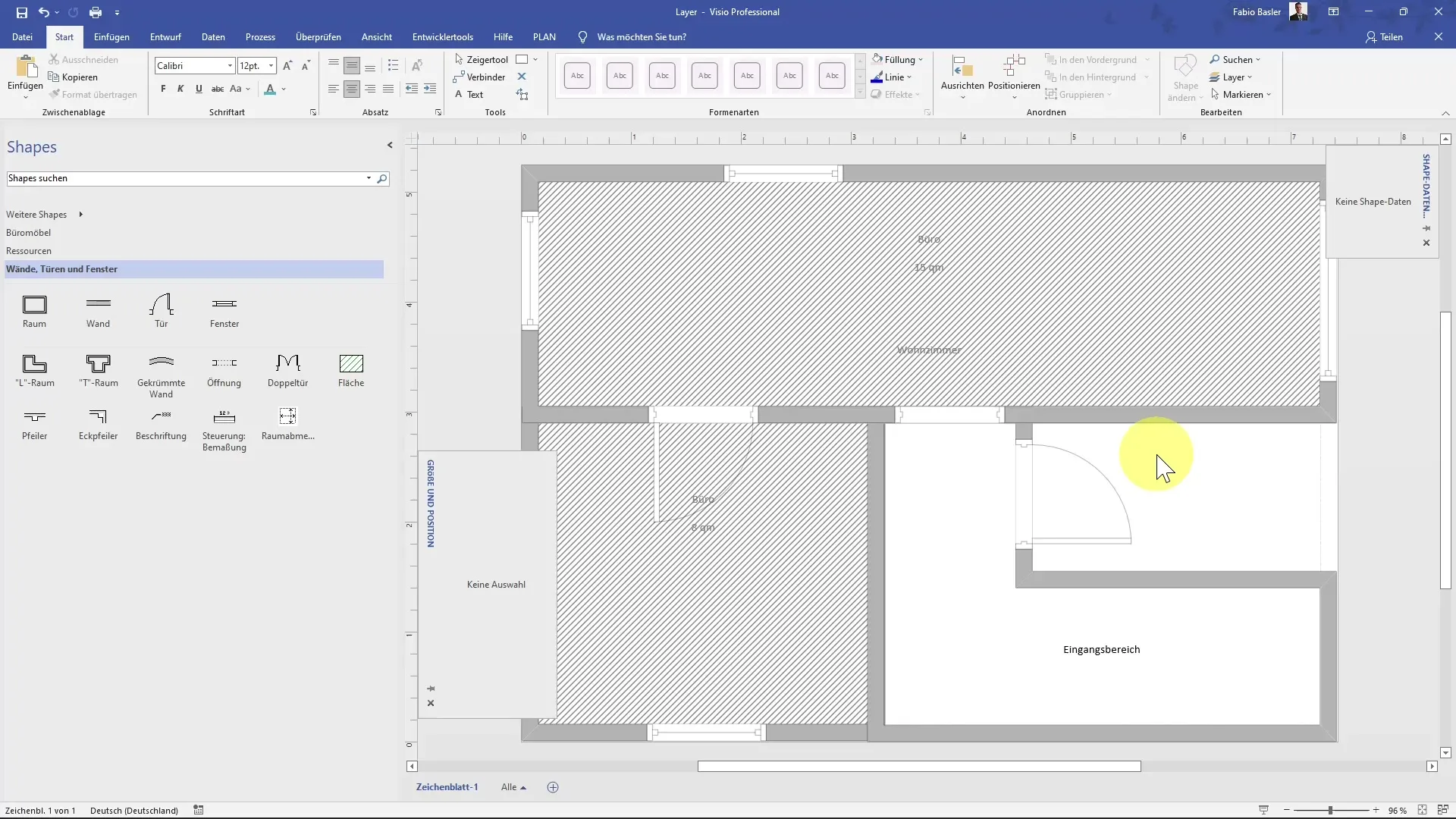Image resolution: width=1456 pixels, height=819 pixels.
Task: Toggle bulleted list
Action: pyautogui.click(x=393, y=65)
